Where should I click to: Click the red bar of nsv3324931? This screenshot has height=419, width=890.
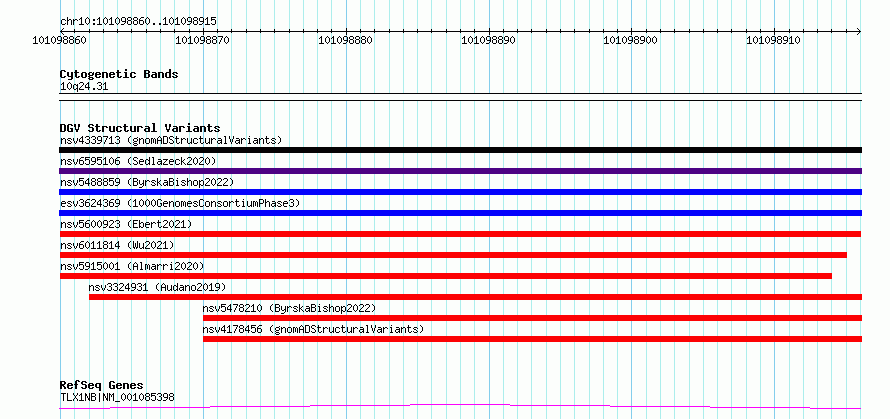pyautogui.click(x=476, y=297)
